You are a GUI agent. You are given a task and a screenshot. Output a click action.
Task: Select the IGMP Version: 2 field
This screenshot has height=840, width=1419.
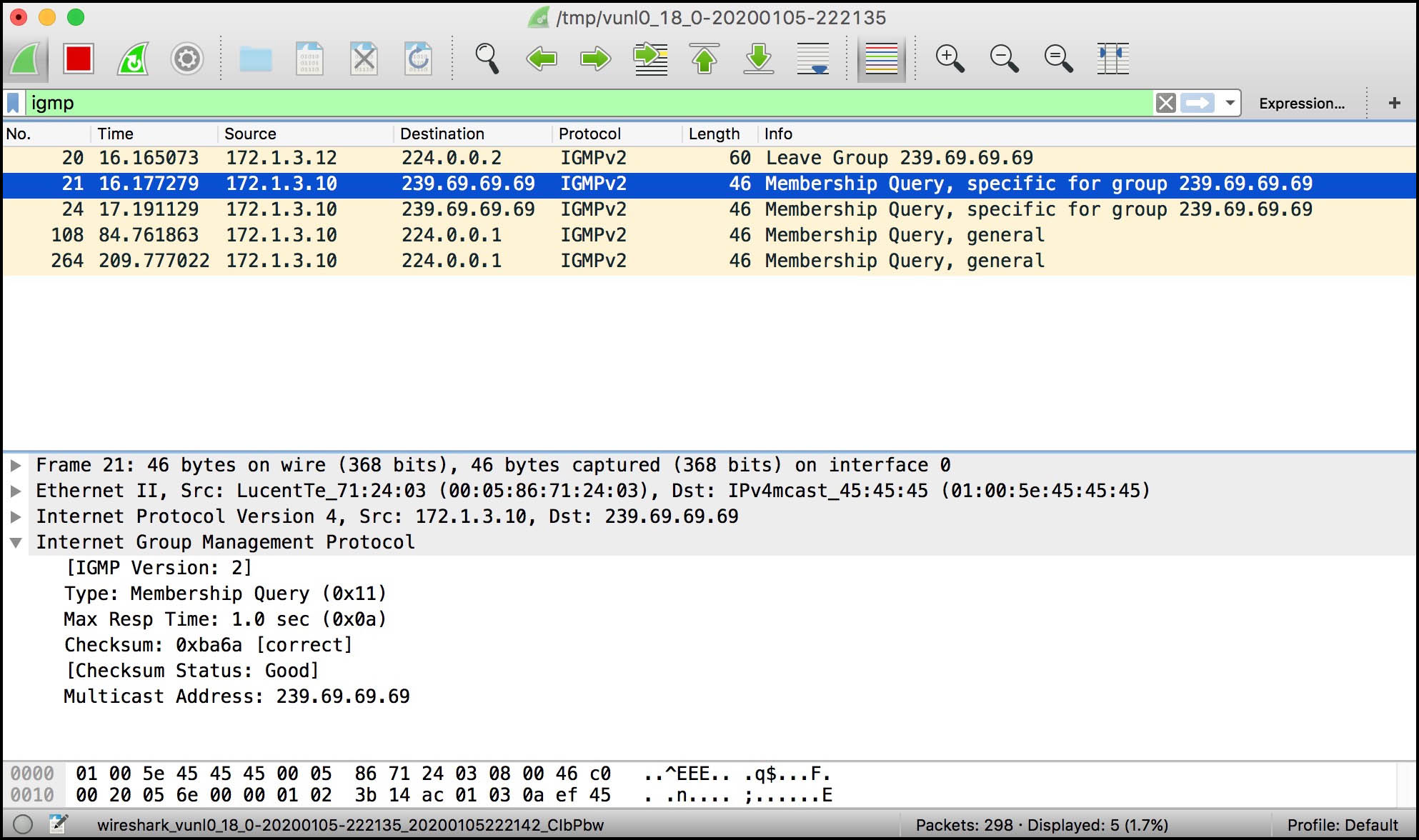point(158,568)
